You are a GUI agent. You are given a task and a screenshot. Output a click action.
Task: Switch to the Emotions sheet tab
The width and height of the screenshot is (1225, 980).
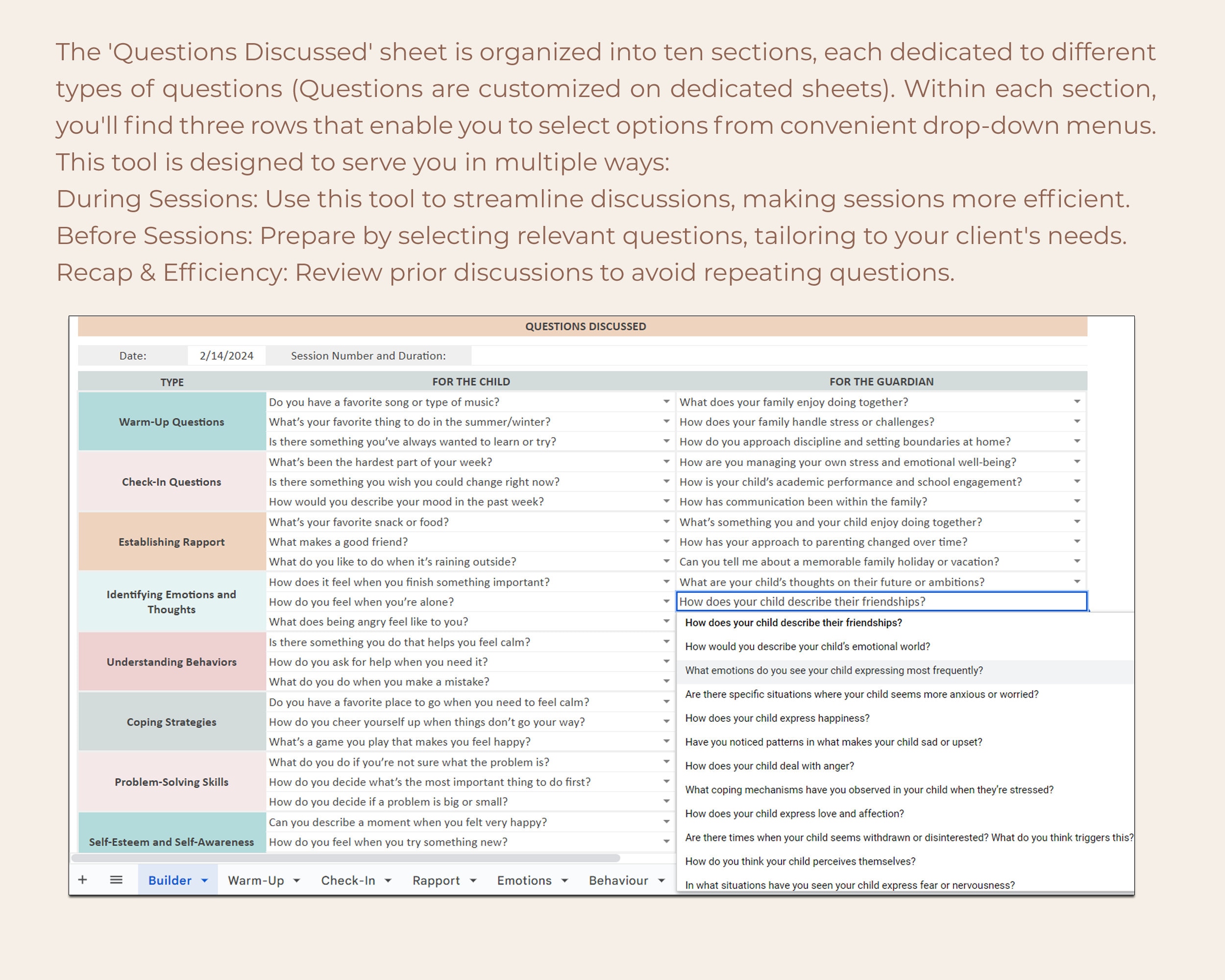point(524,880)
